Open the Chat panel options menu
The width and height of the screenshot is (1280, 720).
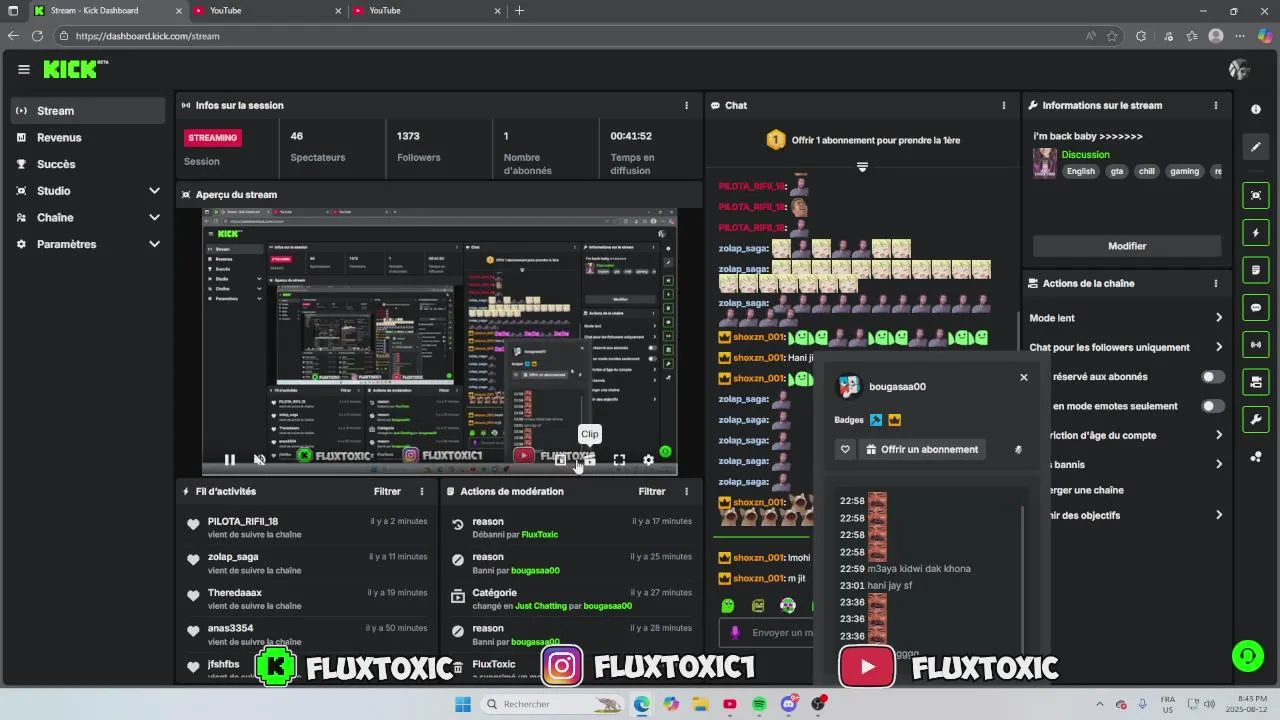pos(1004,105)
